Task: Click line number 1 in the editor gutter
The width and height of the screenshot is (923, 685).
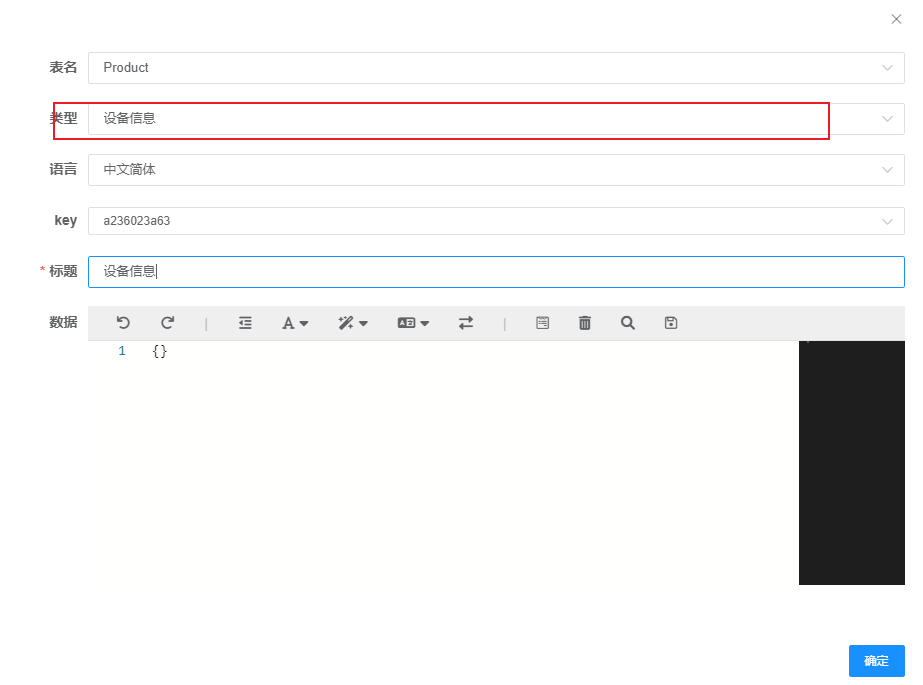Action: pos(122,351)
